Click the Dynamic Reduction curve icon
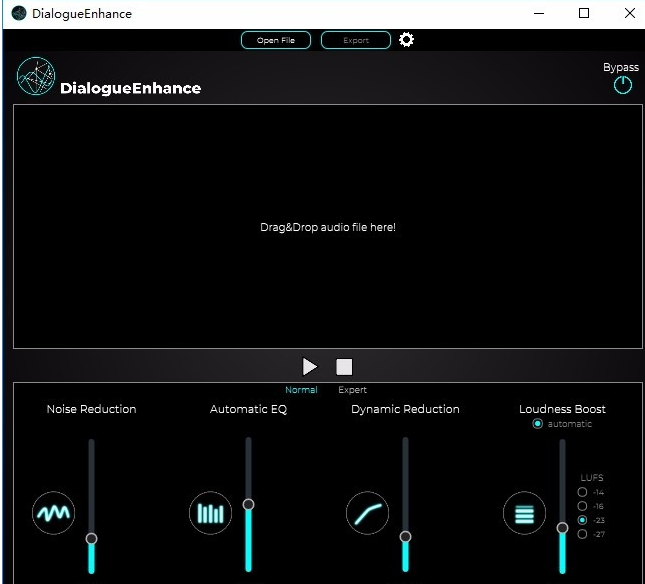The height and width of the screenshot is (584, 645). [367, 513]
